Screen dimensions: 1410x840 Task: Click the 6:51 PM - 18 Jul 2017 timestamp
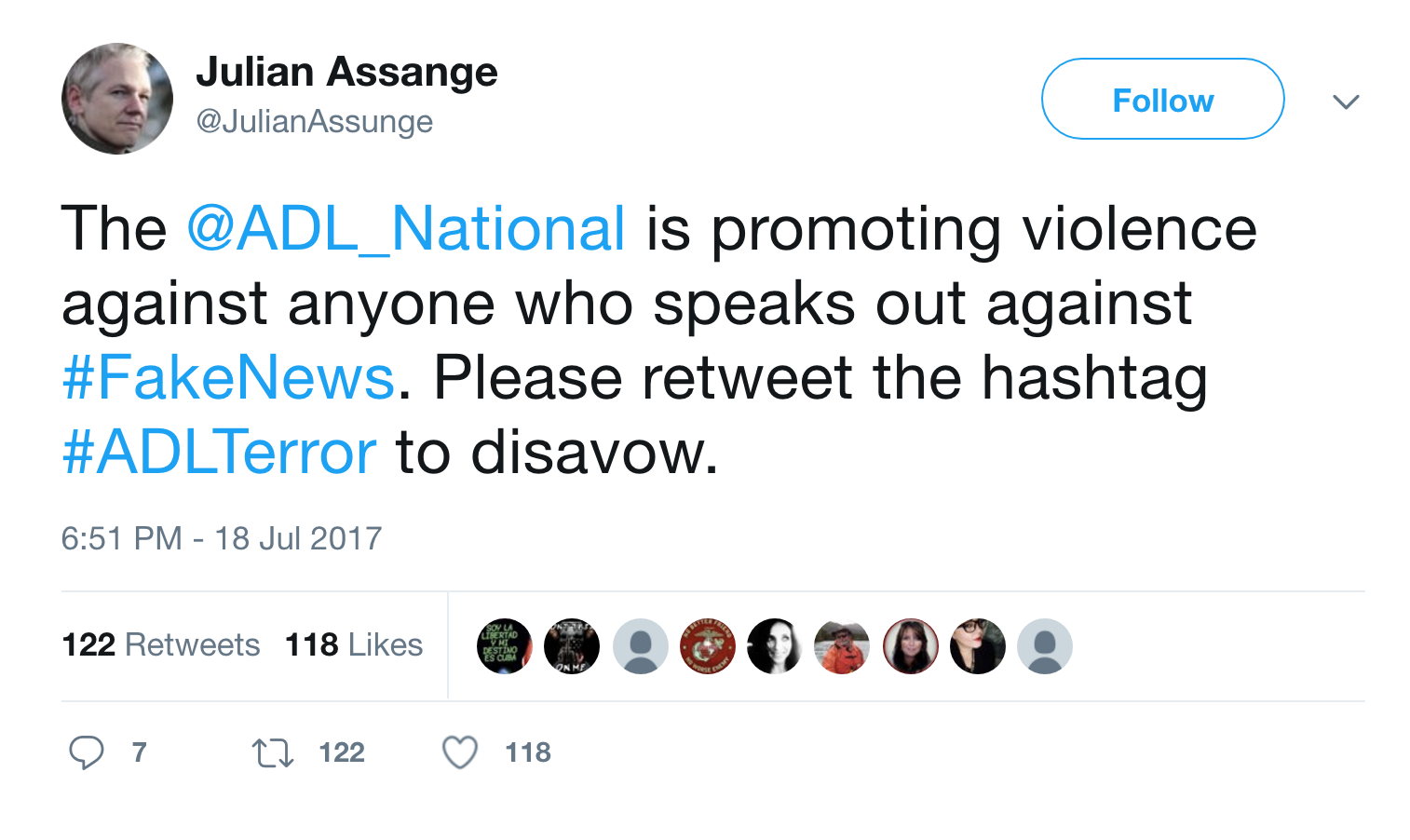point(222,538)
